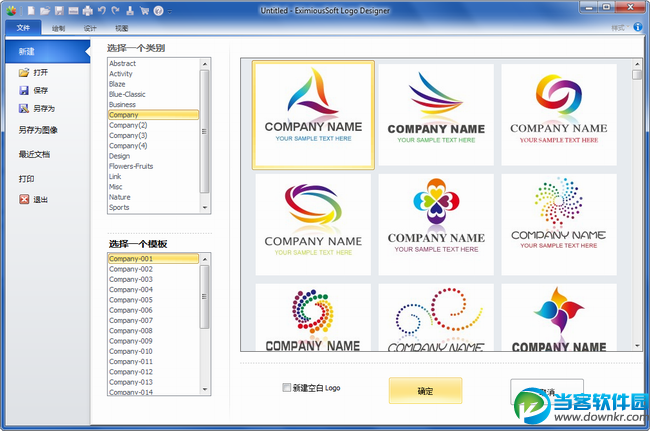650x431 pixels.
Task: Confirm with the 确定 button
Action: pos(425,390)
